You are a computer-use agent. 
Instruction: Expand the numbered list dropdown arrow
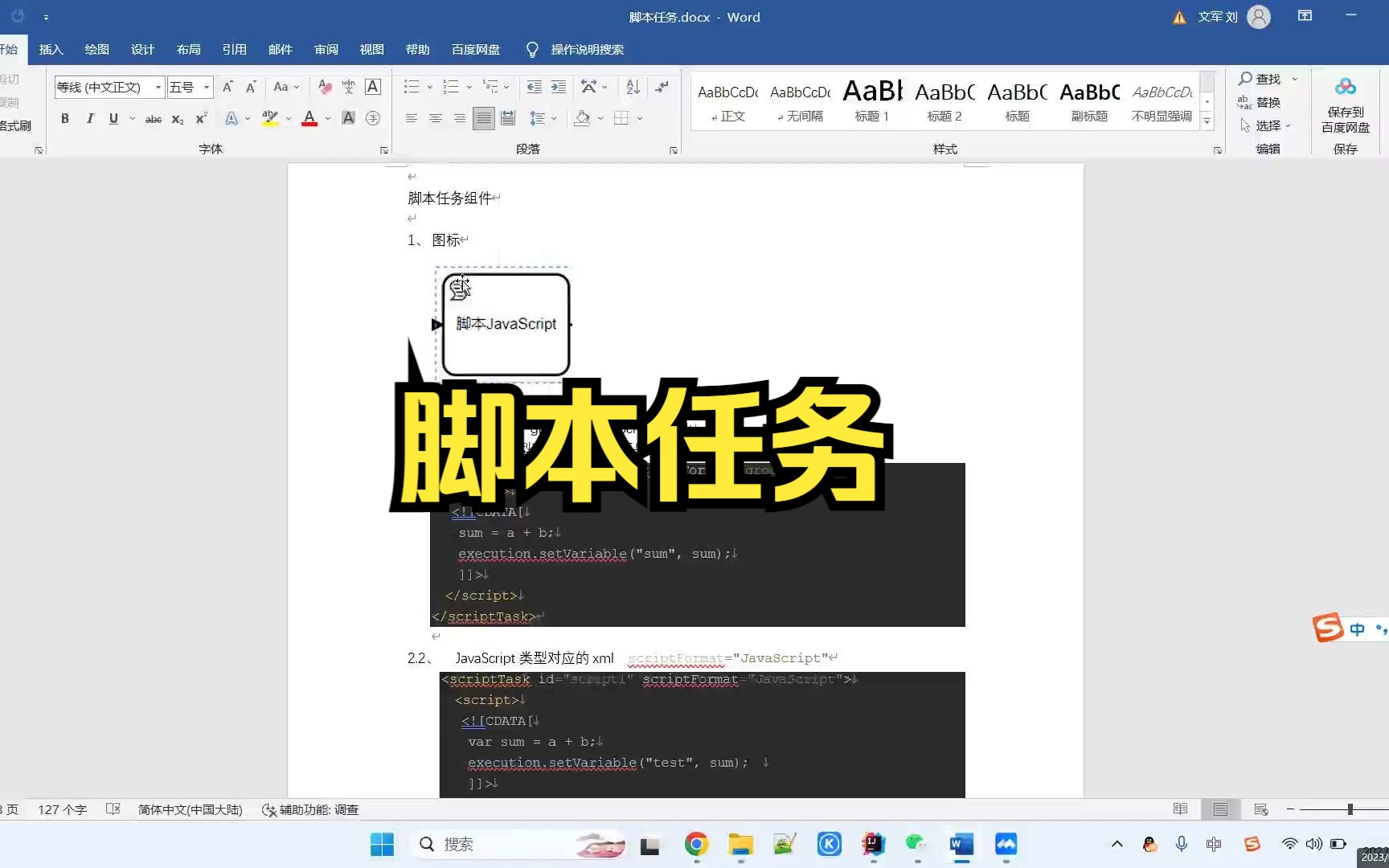pos(469,87)
